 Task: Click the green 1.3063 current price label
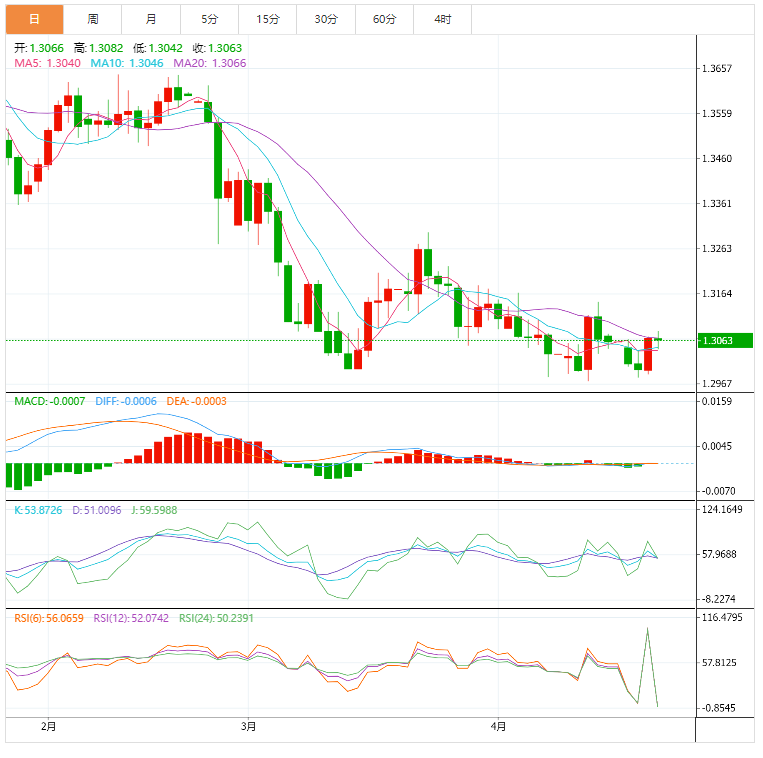click(726, 341)
